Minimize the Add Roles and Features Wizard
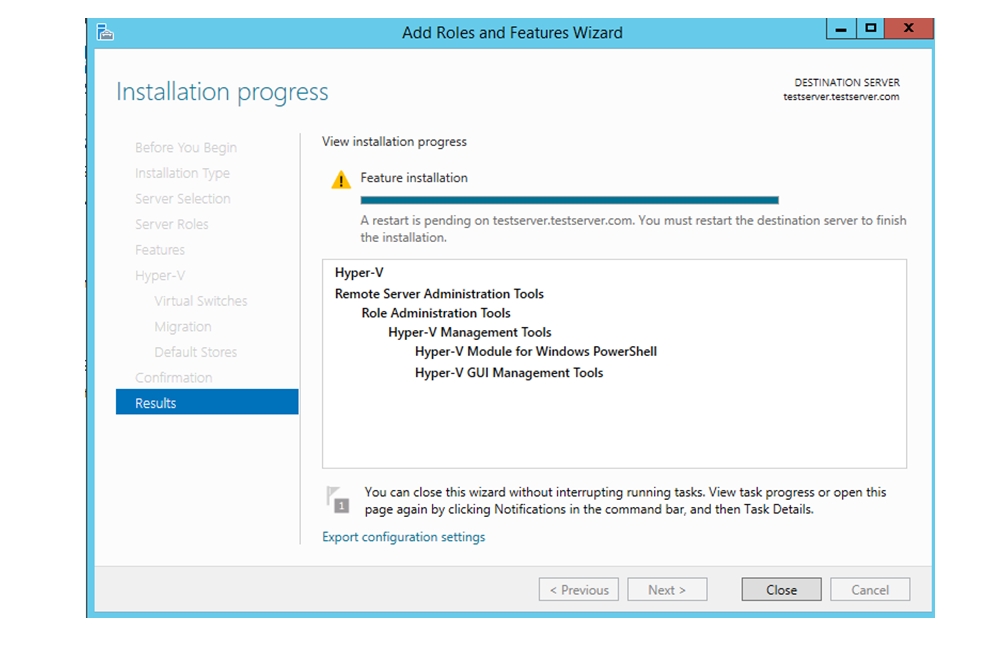Viewport: 1000px width, 655px height. coord(841,29)
